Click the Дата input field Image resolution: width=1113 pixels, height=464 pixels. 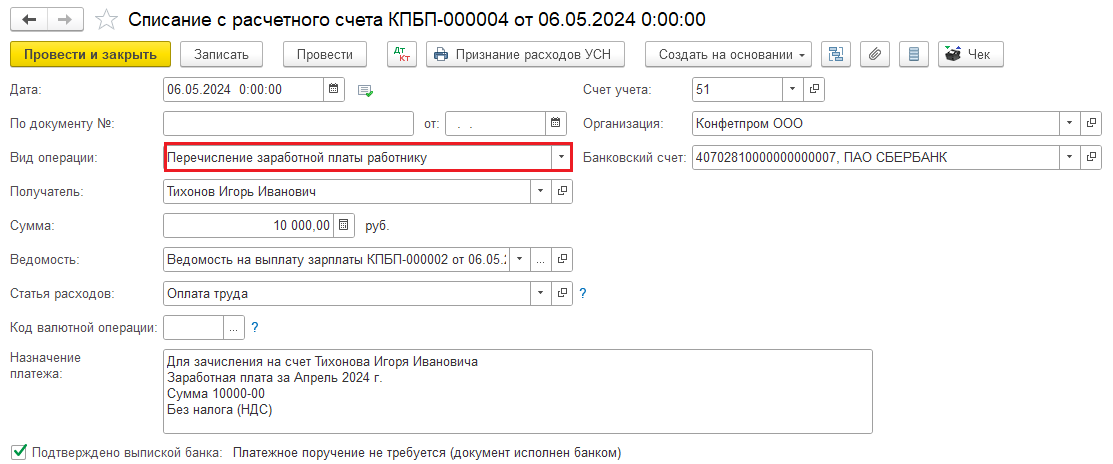(x=243, y=89)
